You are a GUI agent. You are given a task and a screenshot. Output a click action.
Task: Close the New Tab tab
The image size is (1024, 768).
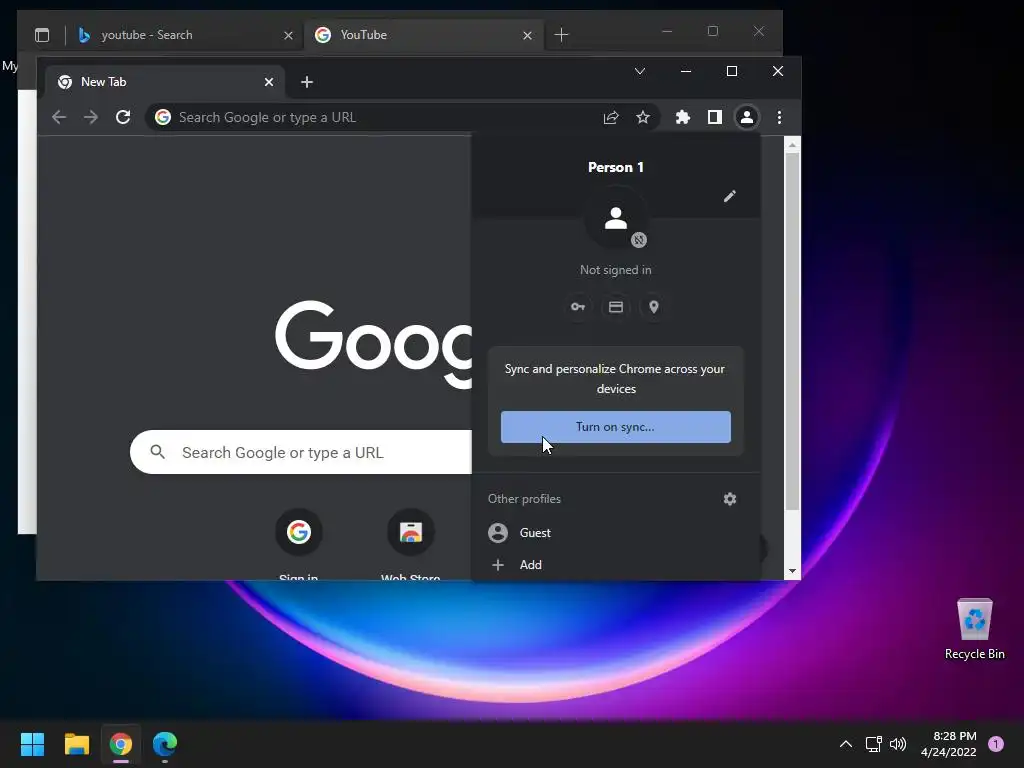[268, 82]
